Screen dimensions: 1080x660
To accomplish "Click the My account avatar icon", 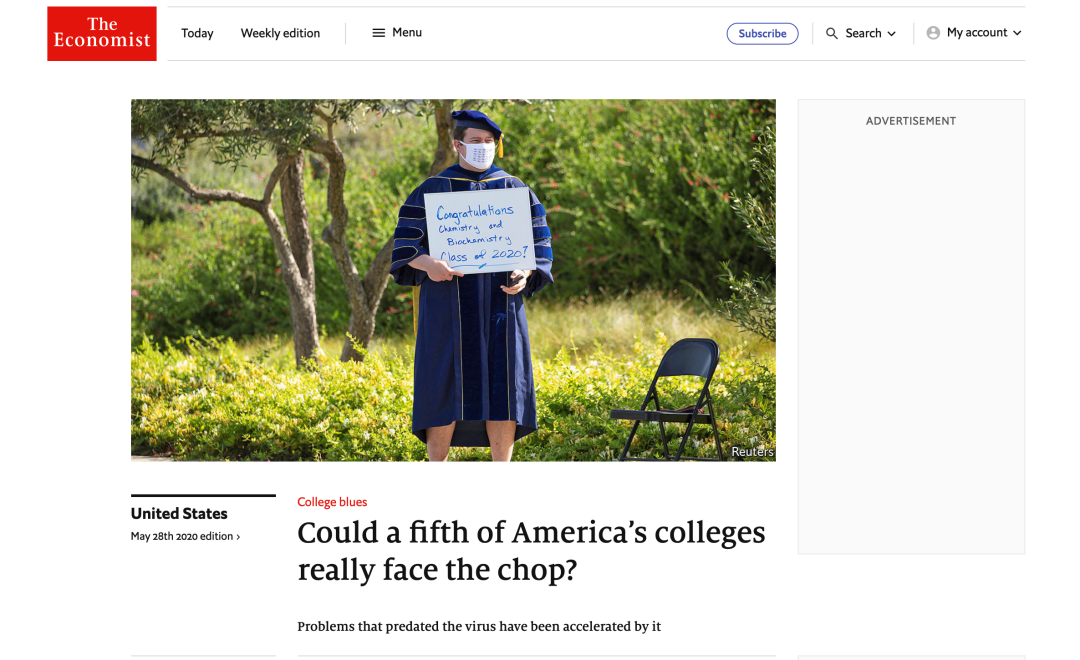I will [x=933, y=33].
